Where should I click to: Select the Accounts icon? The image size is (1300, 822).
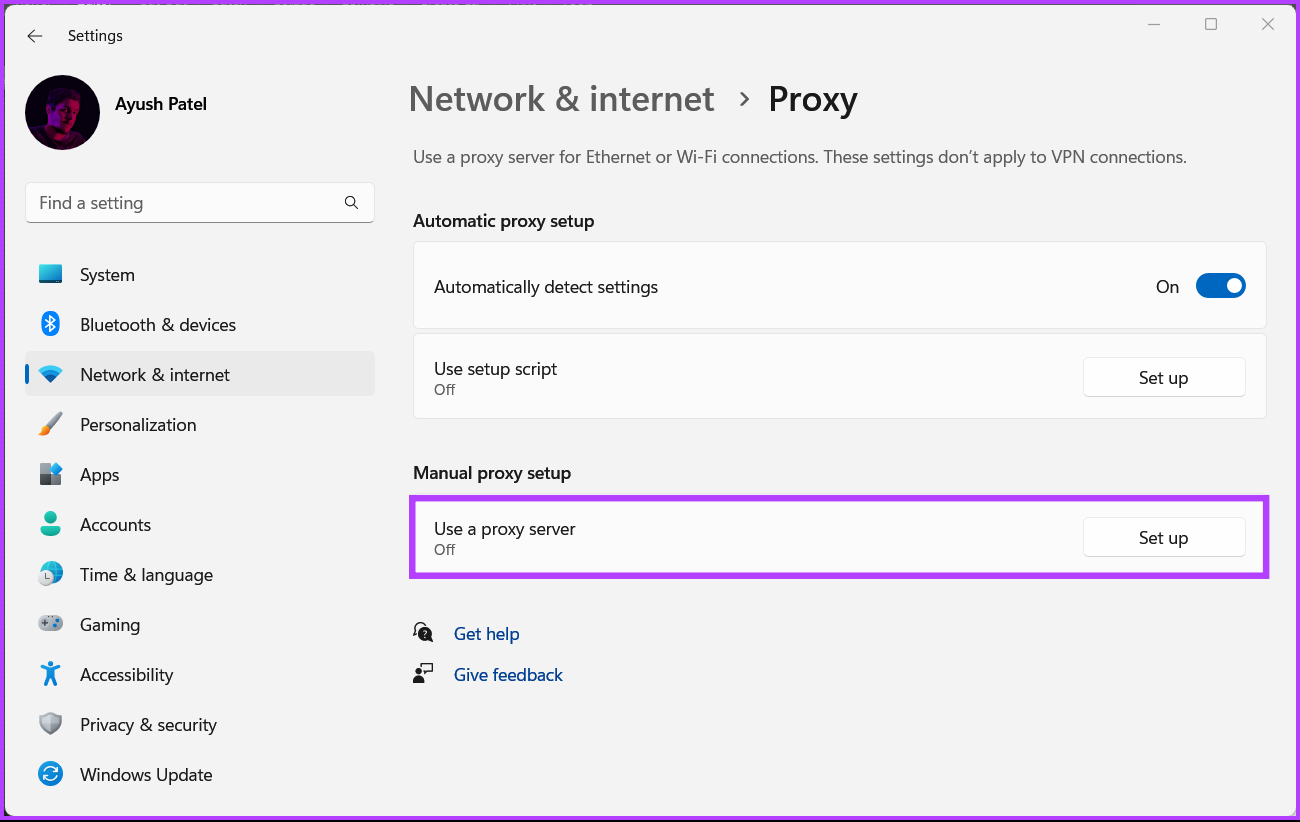tap(50, 524)
